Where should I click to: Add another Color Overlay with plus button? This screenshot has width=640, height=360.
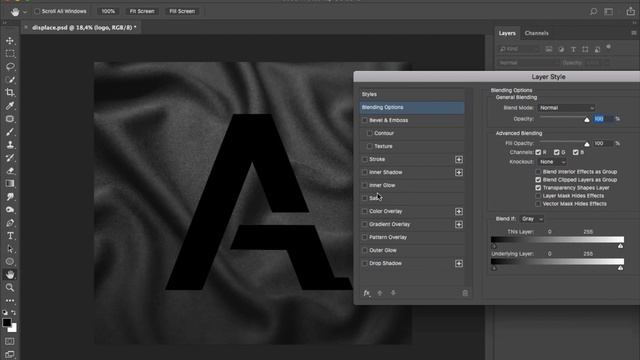[x=459, y=211]
